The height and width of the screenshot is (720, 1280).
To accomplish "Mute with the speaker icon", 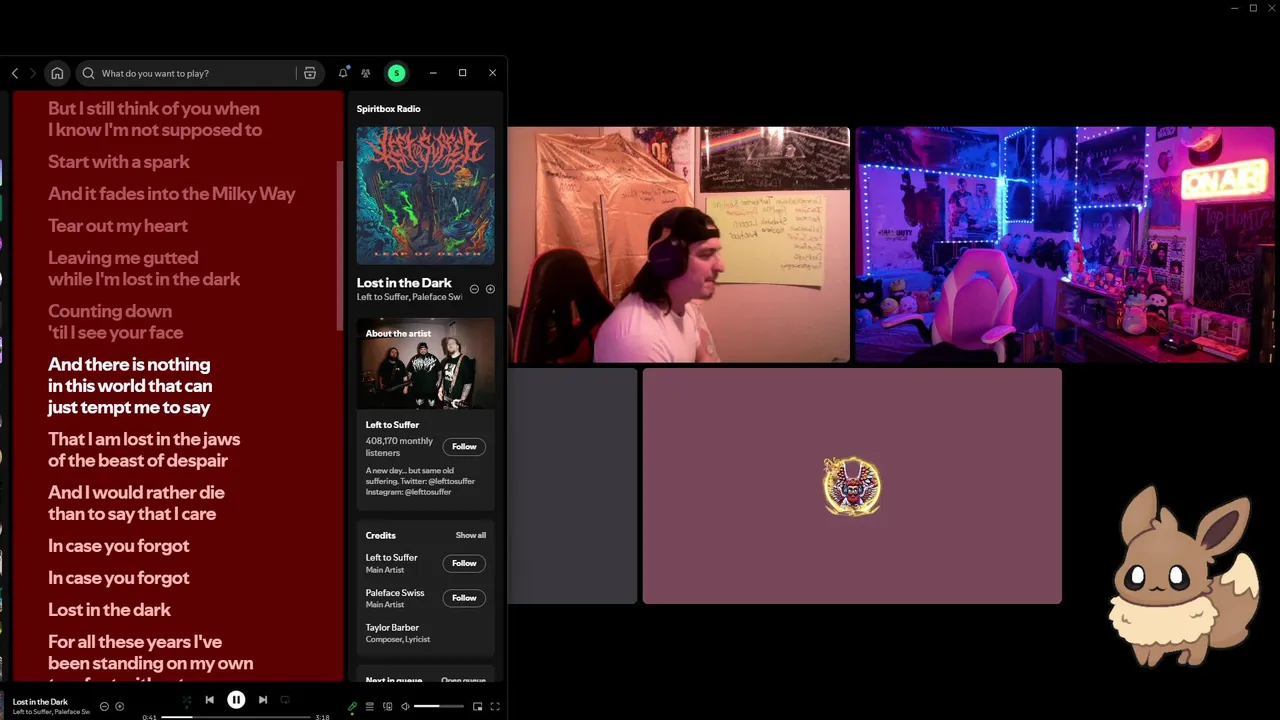I will pyautogui.click(x=405, y=707).
